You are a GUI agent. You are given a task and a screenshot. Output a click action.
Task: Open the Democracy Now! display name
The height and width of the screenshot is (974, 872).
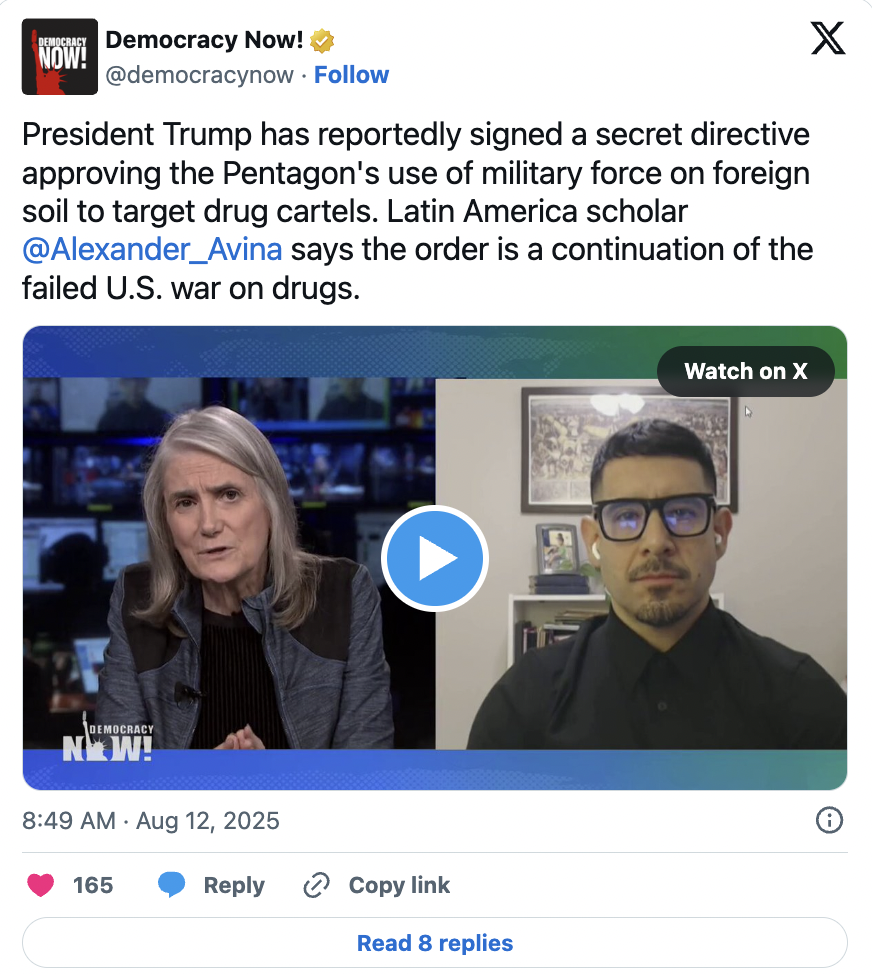click(x=204, y=40)
